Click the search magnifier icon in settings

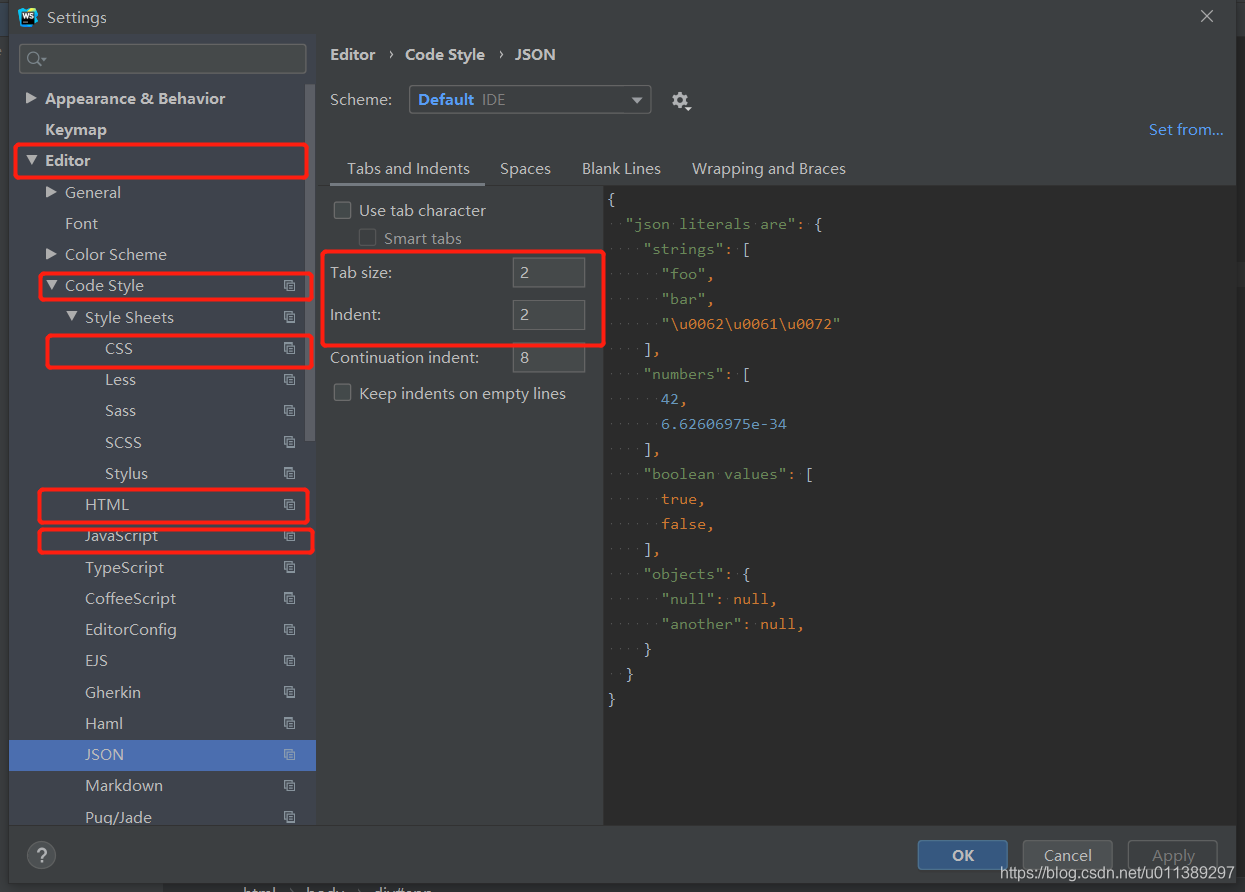point(37,59)
